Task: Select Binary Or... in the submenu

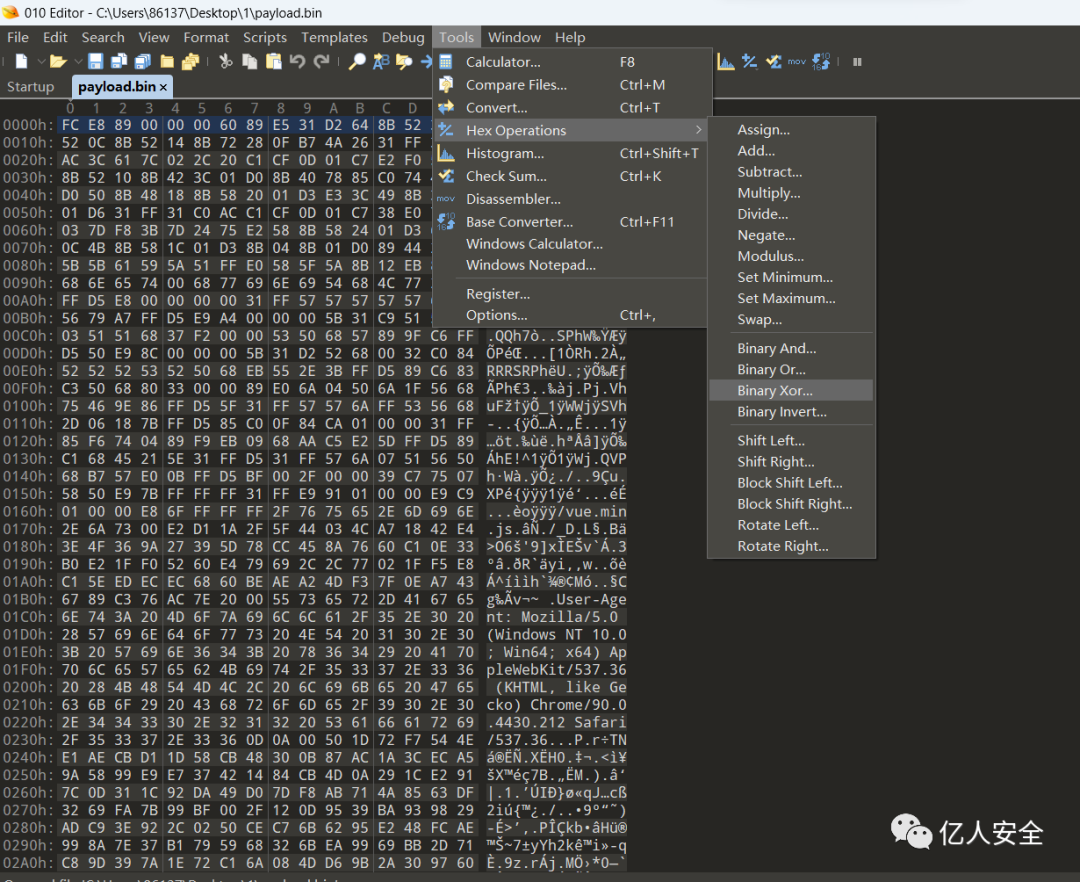Action: click(791, 370)
